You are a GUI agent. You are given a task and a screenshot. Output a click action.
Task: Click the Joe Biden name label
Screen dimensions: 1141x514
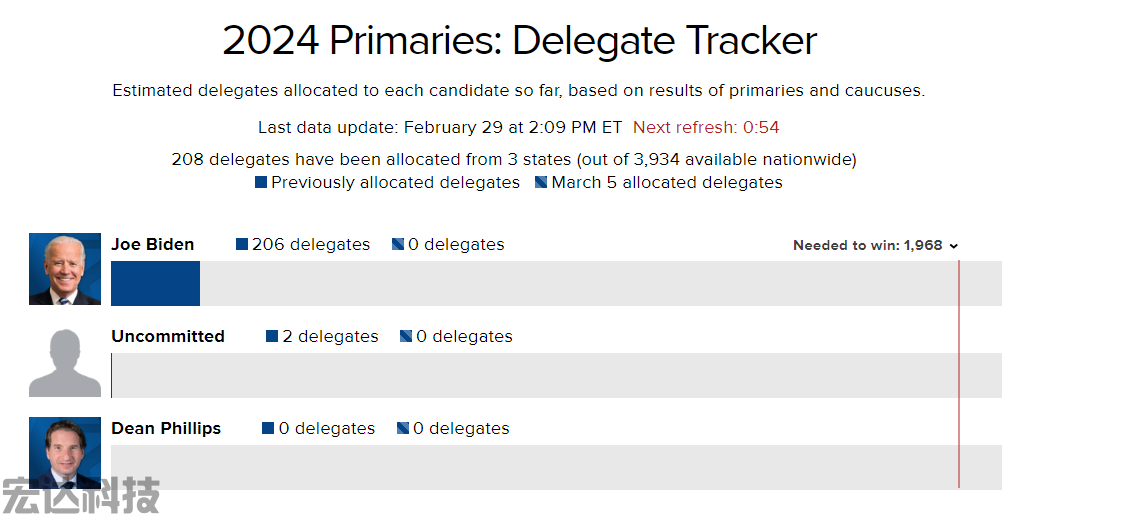click(x=153, y=245)
